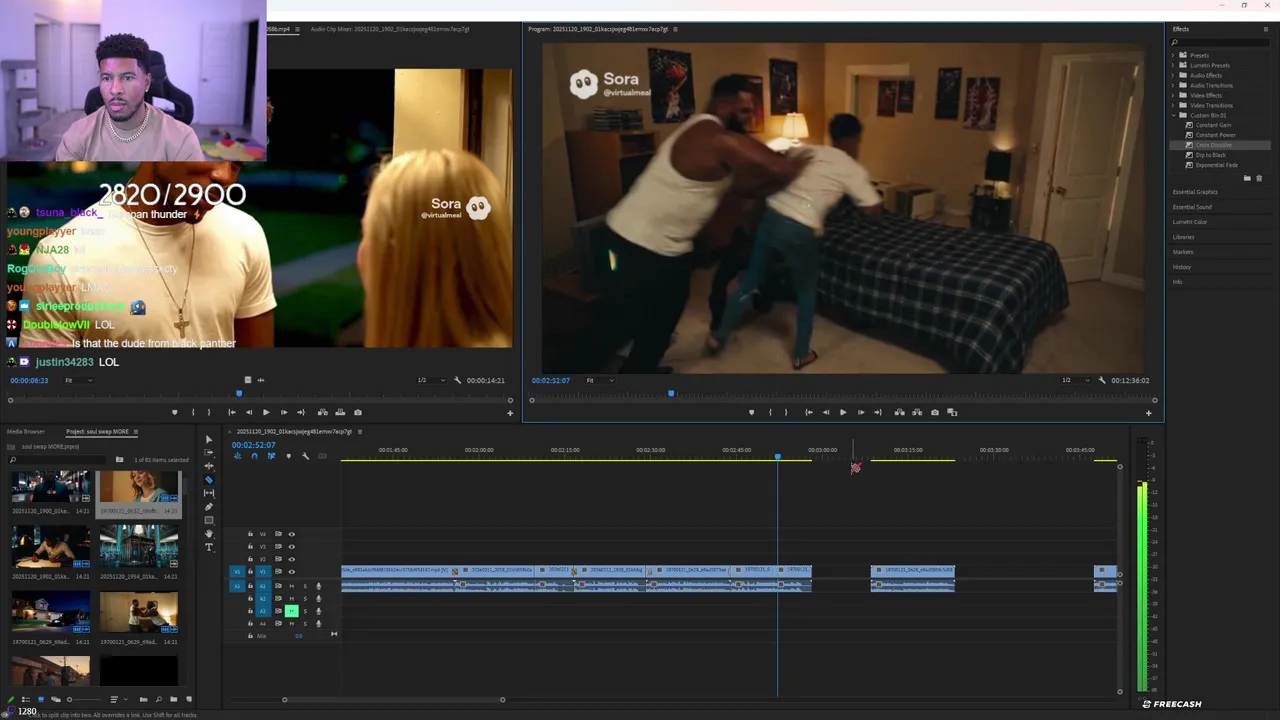Expand the Audio Effects folder
Image resolution: width=1280 pixels, height=720 pixels.
pos(1174,75)
